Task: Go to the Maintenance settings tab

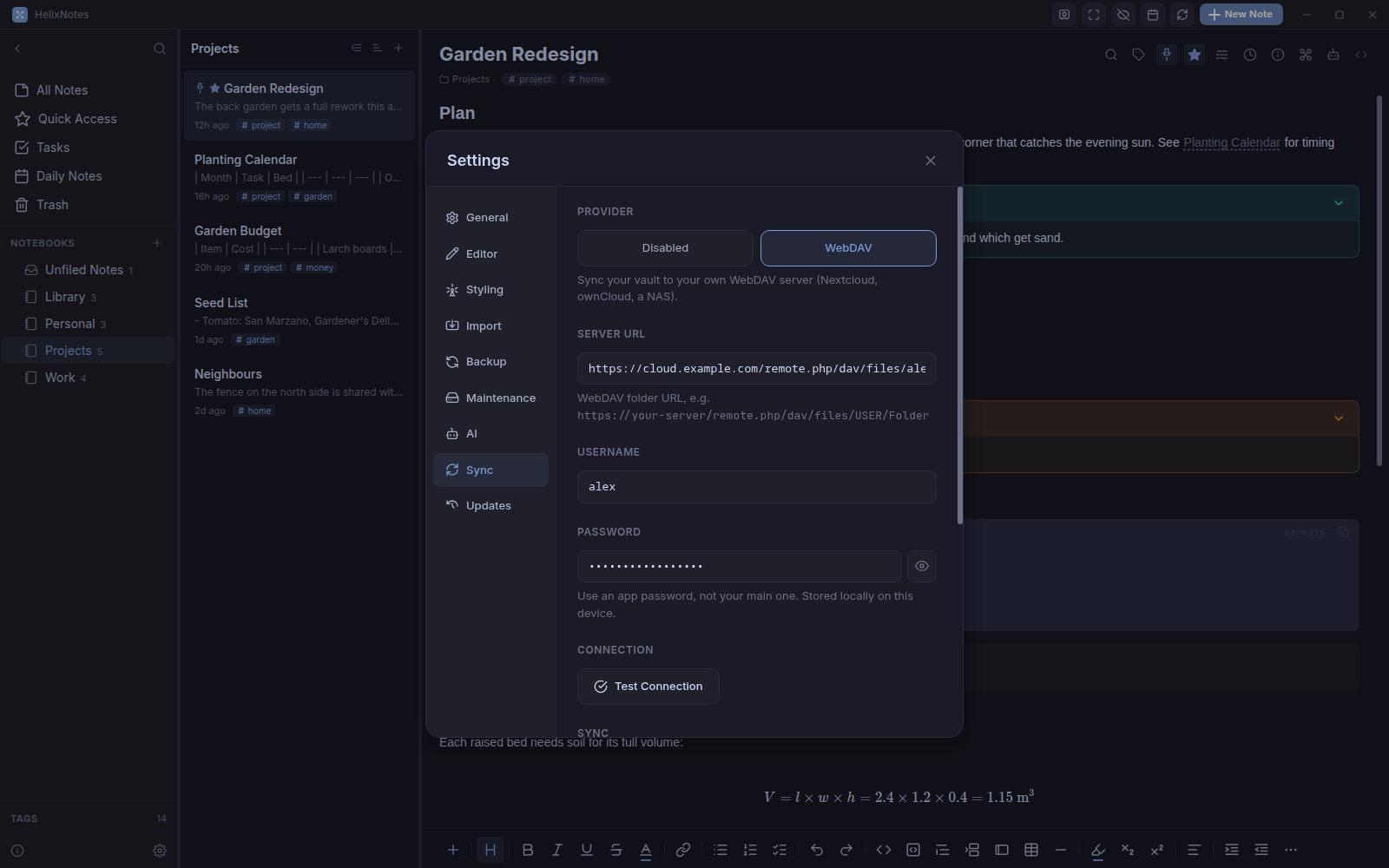Action: pyautogui.click(x=490, y=398)
